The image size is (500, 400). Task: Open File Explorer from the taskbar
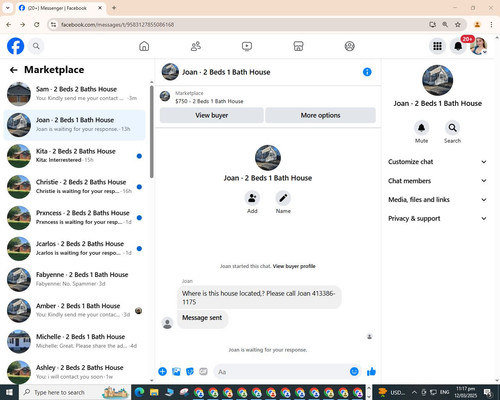154,392
